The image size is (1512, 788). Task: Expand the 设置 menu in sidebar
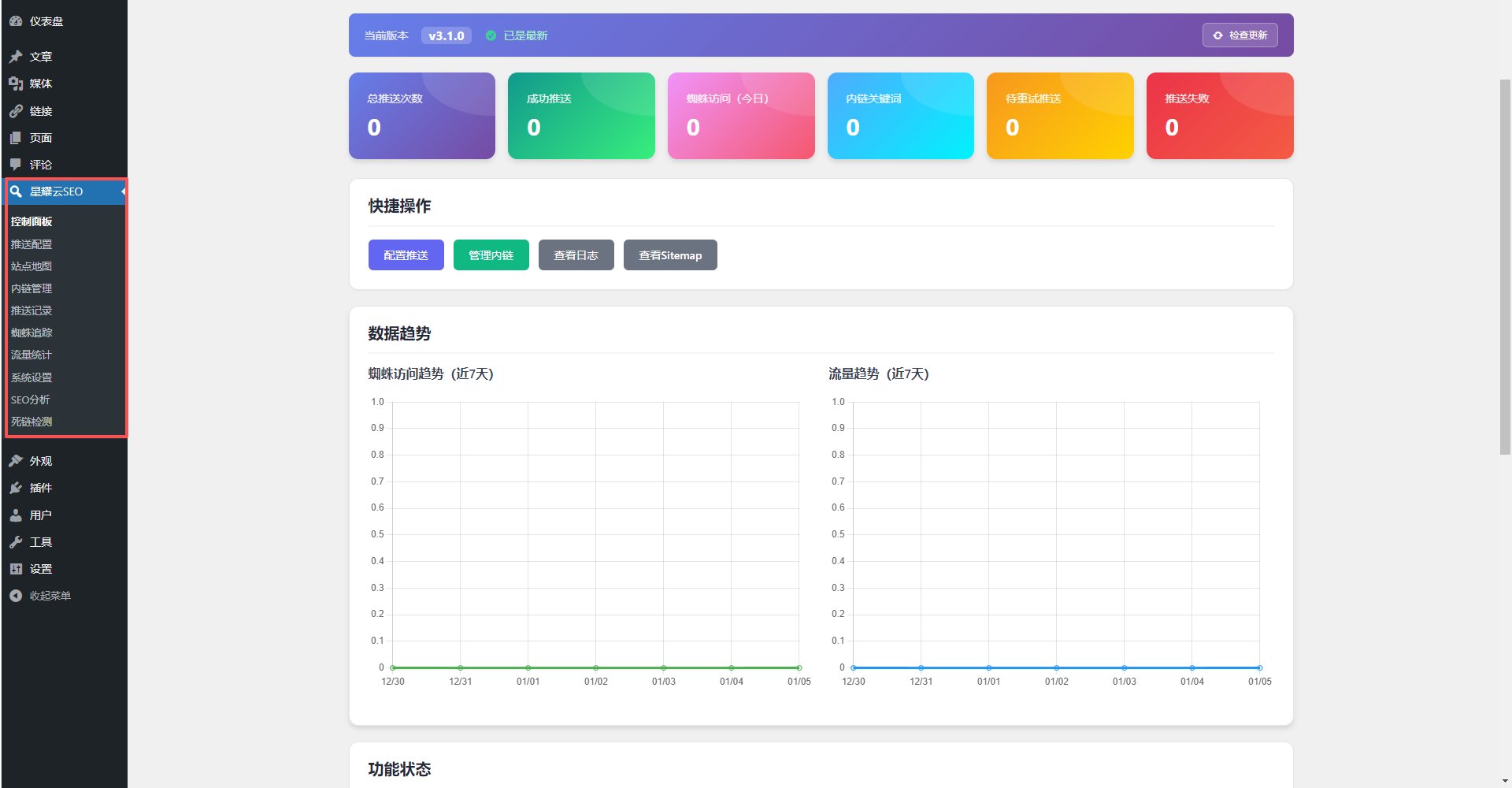[40, 569]
